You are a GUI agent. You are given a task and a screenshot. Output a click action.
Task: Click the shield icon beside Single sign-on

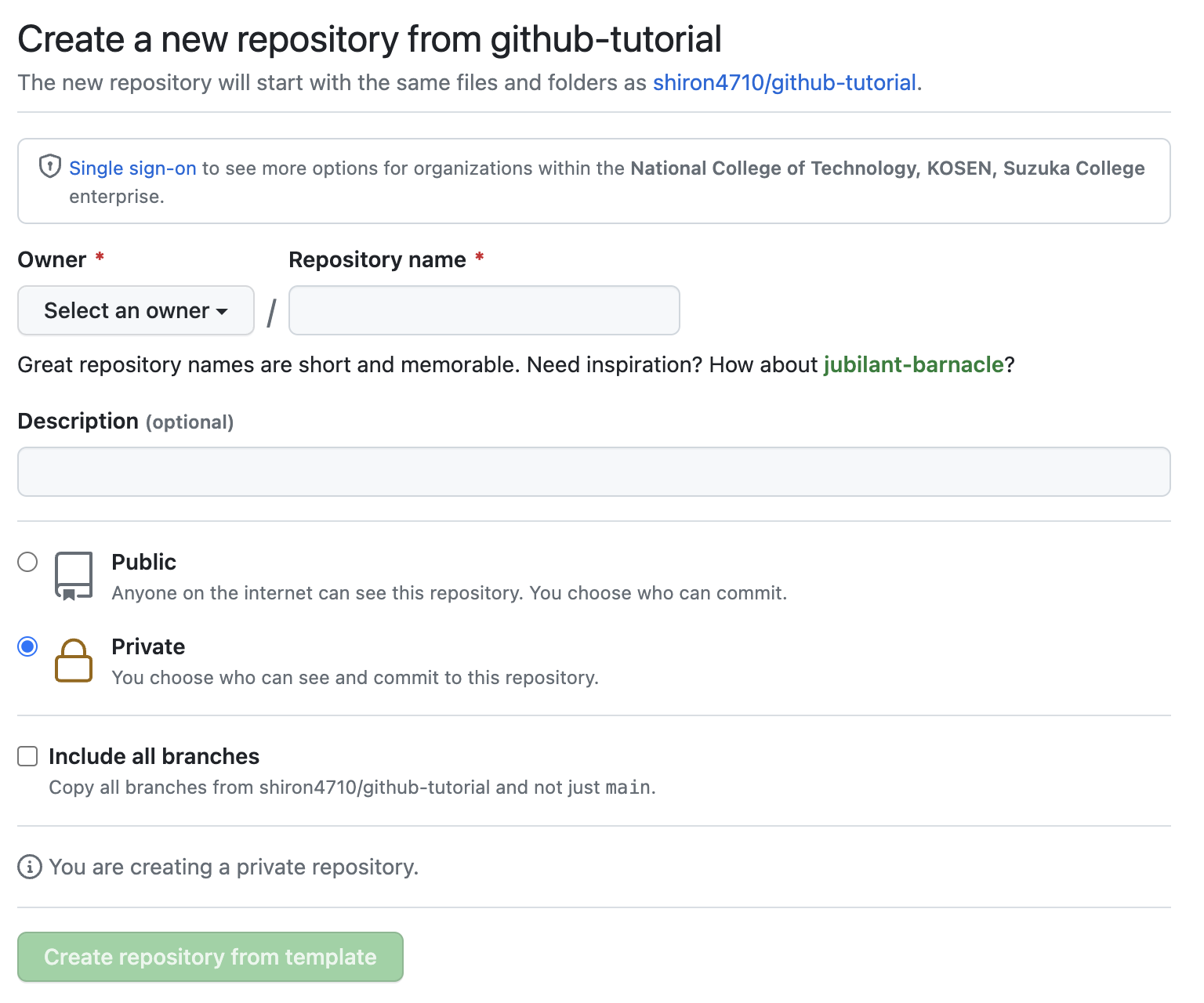[x=50, y=166]
